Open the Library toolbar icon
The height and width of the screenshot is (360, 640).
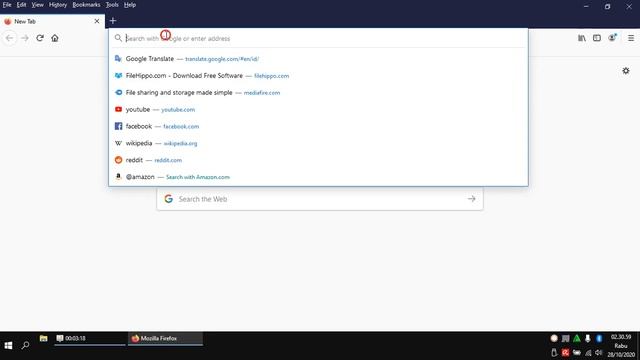coord(582,38)
